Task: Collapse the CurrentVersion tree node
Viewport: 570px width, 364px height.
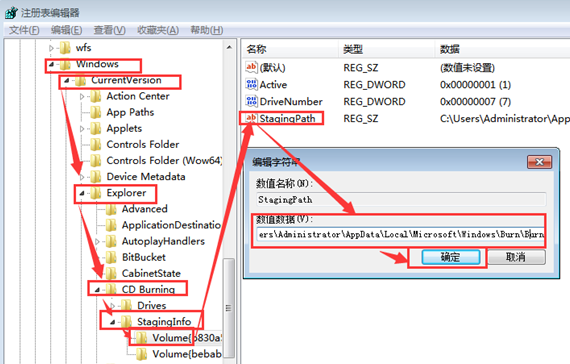Action: (x=67, y=81)
